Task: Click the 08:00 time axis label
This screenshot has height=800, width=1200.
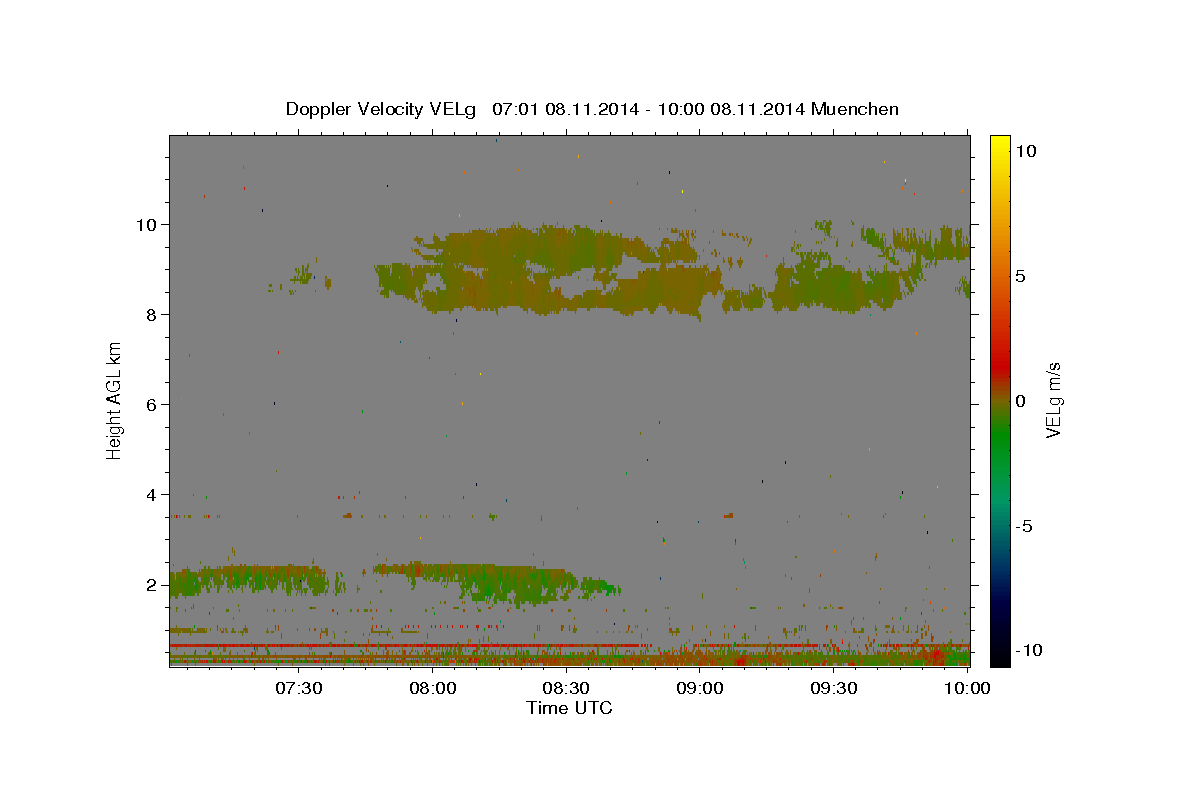Action: click(432, 688)
